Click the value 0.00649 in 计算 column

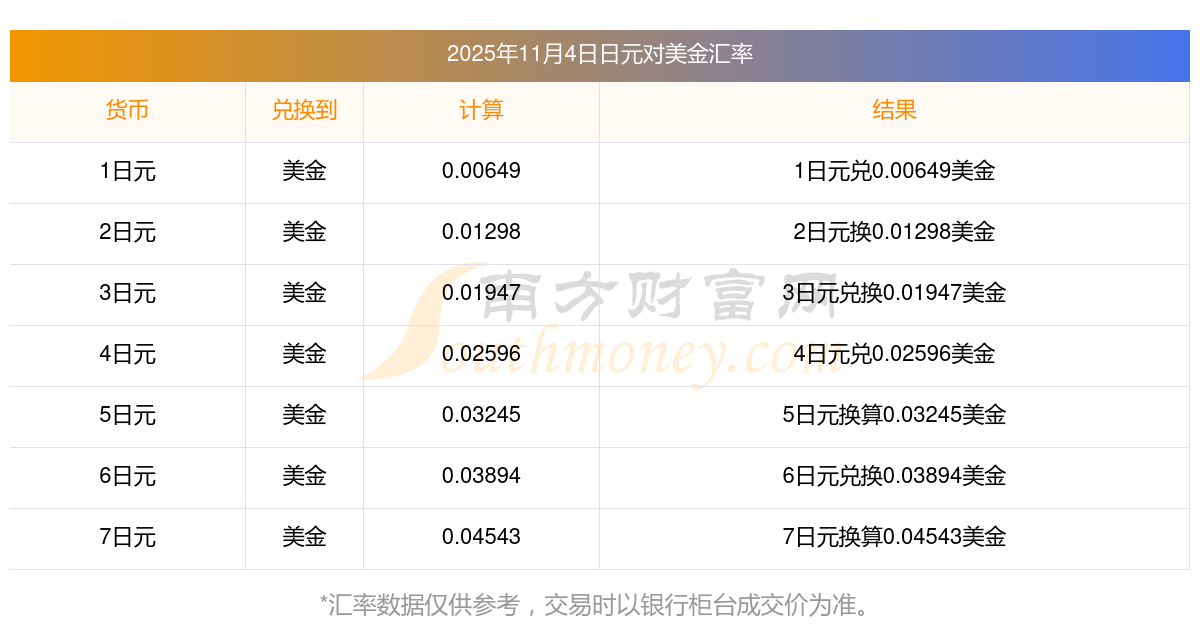tap(481, 171)
